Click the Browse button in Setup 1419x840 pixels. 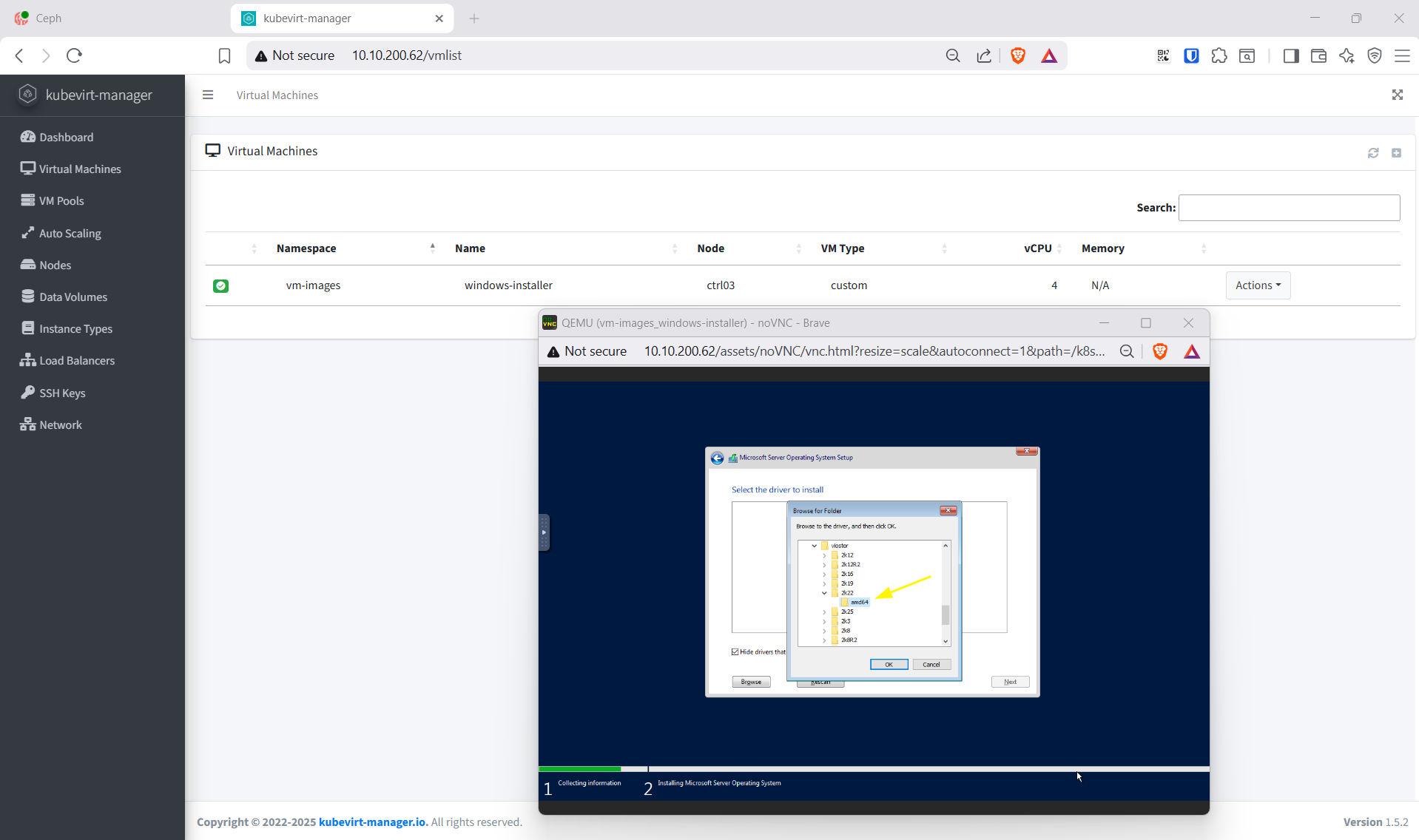(x=751, y=682)
